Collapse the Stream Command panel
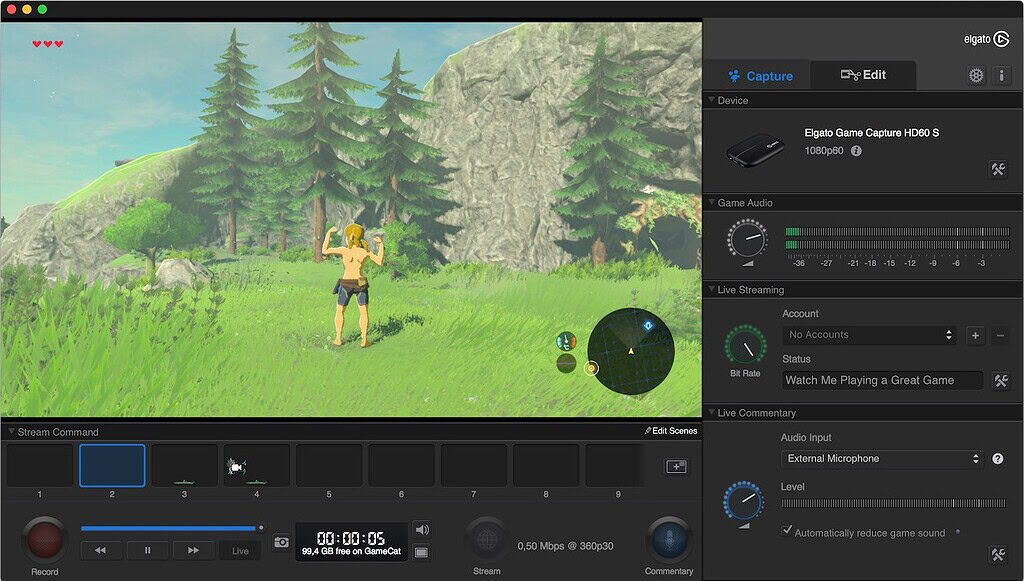The width and height of the screenshot is (1024, 581). (11, 432)
